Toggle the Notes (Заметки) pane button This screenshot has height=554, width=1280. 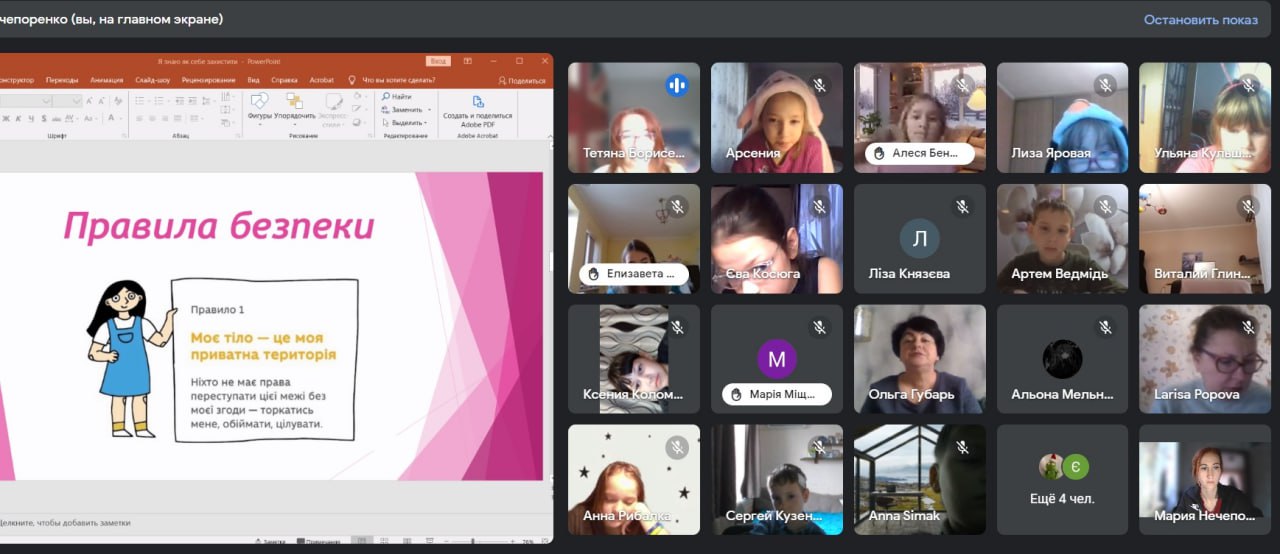tap(268, 541)
